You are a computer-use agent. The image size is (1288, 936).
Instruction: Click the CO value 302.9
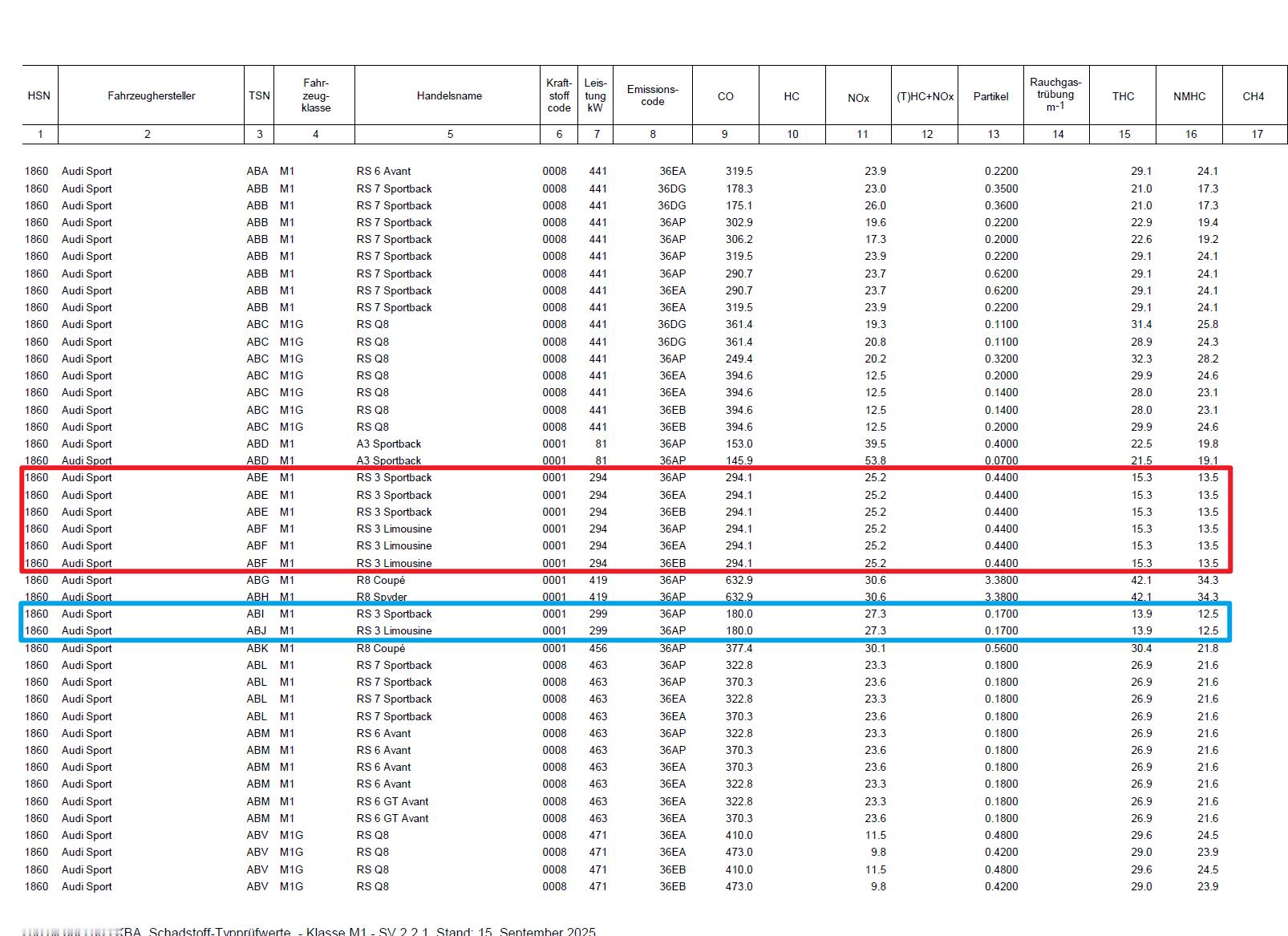(739, 222)
